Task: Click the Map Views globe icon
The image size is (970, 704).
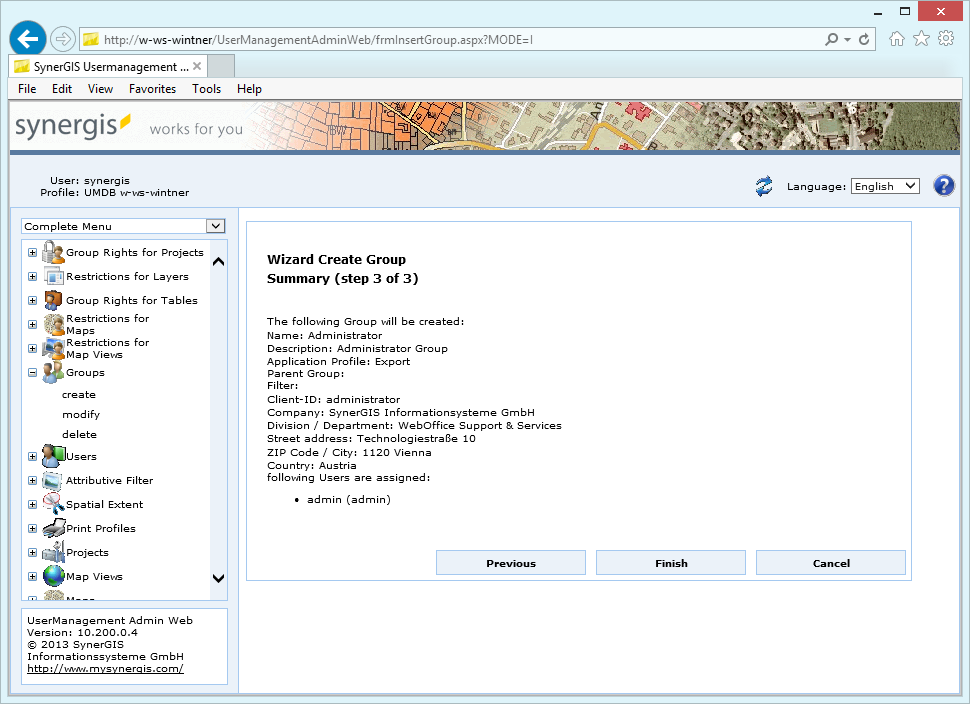Action: 52,576
